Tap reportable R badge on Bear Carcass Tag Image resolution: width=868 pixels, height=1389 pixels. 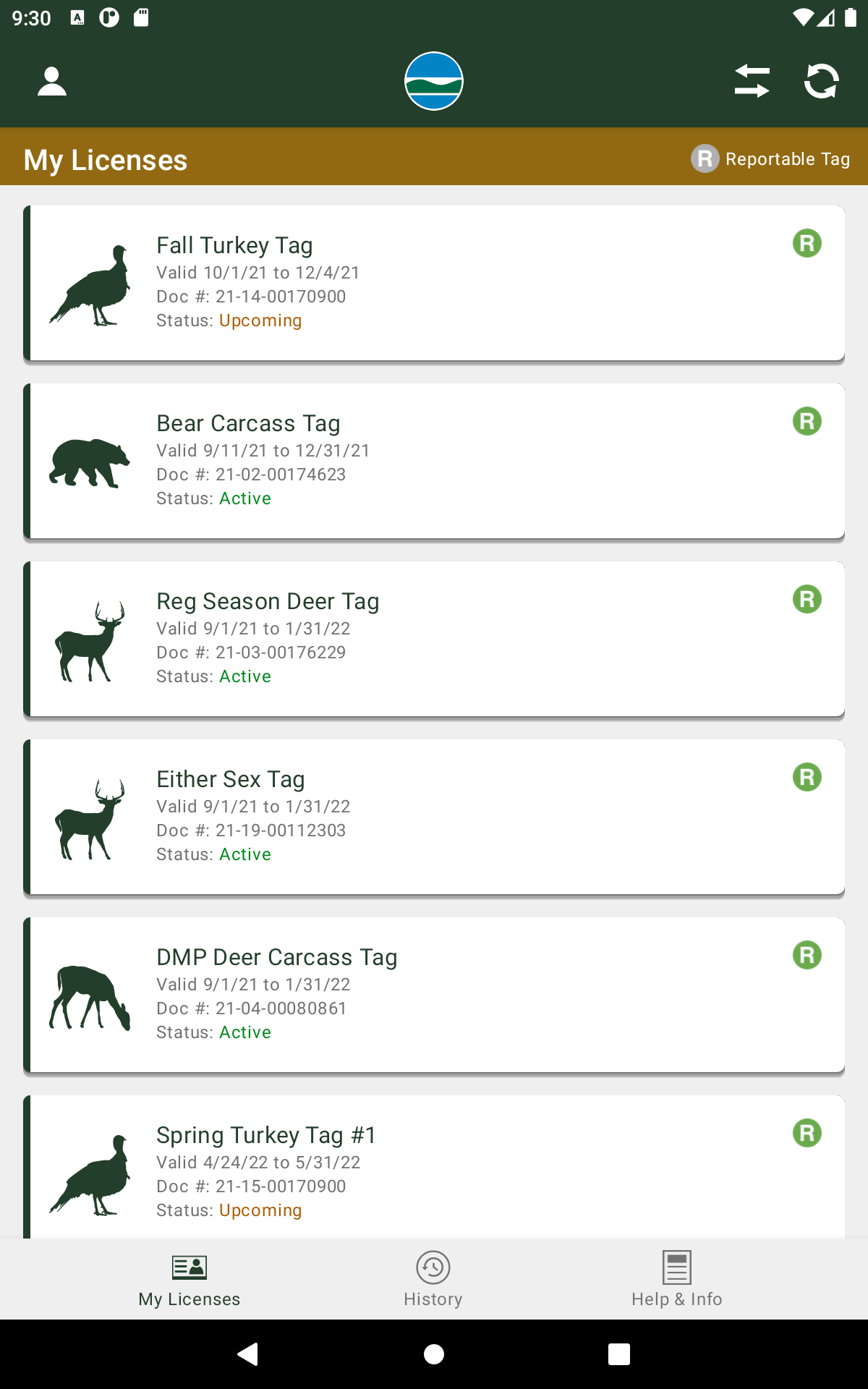pos(807,421)
